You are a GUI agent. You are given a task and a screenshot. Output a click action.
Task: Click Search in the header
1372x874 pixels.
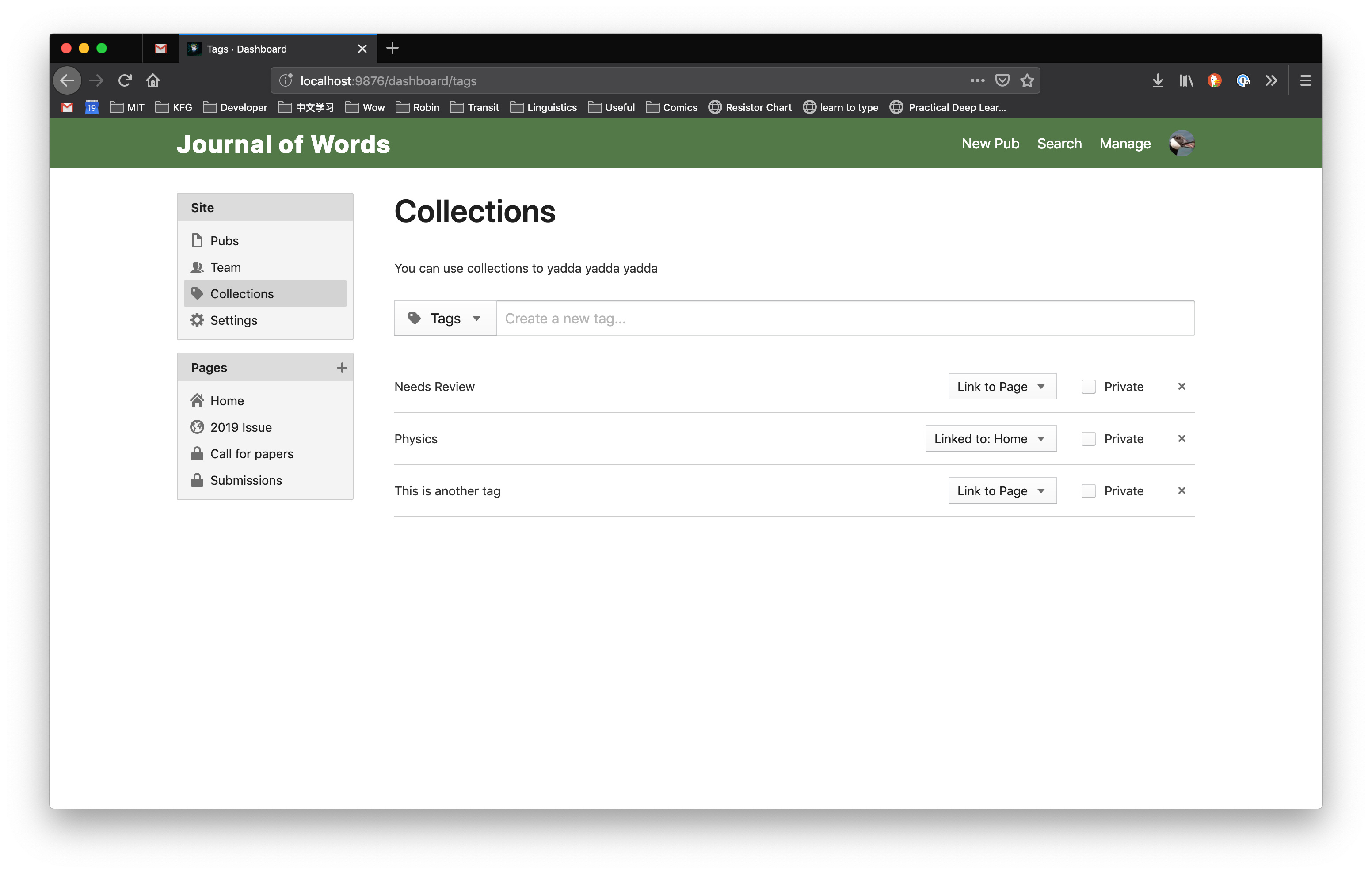(x=1059, y=144)
